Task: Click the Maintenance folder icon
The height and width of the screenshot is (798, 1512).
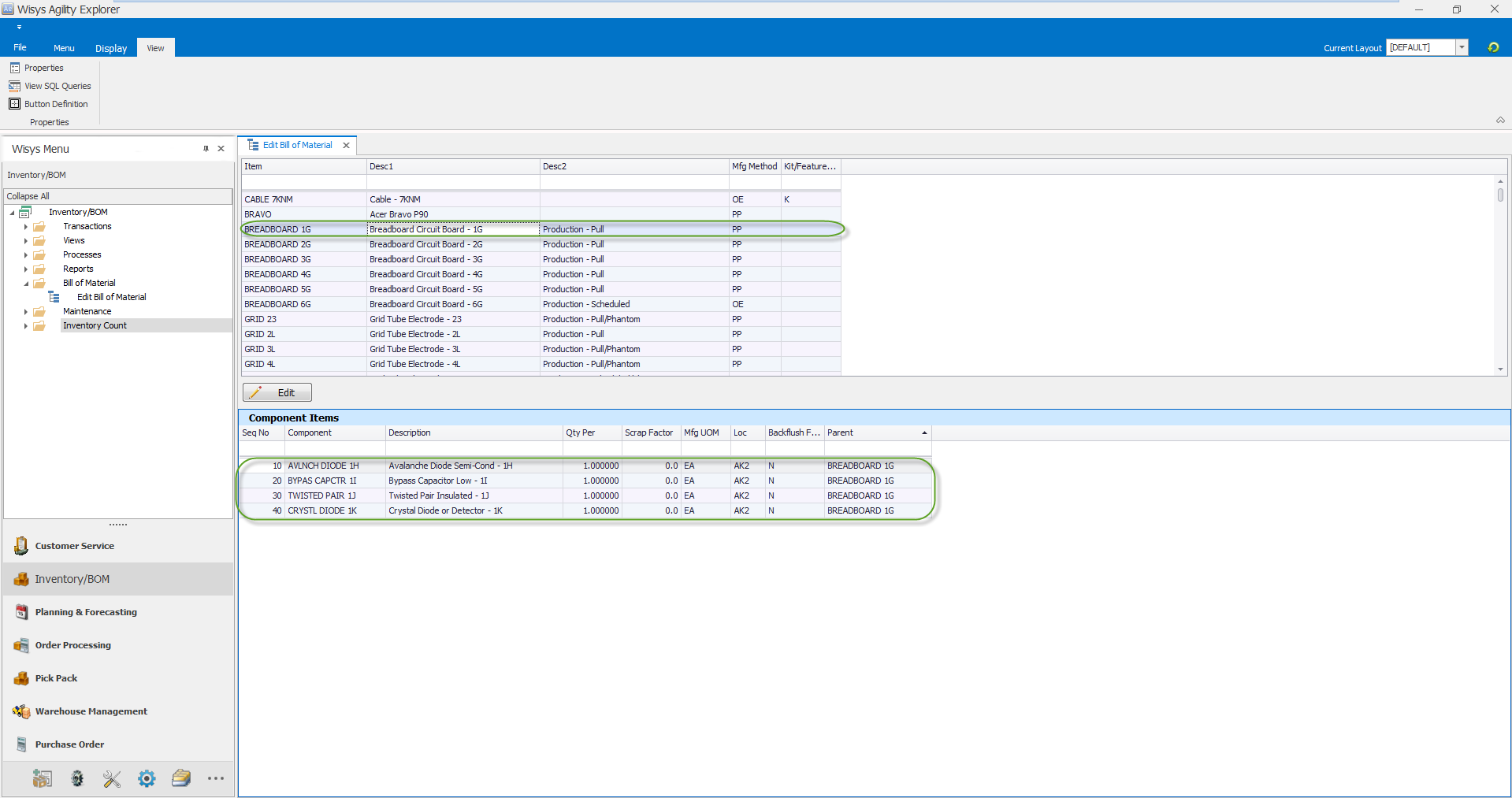Action: point(39,311)
